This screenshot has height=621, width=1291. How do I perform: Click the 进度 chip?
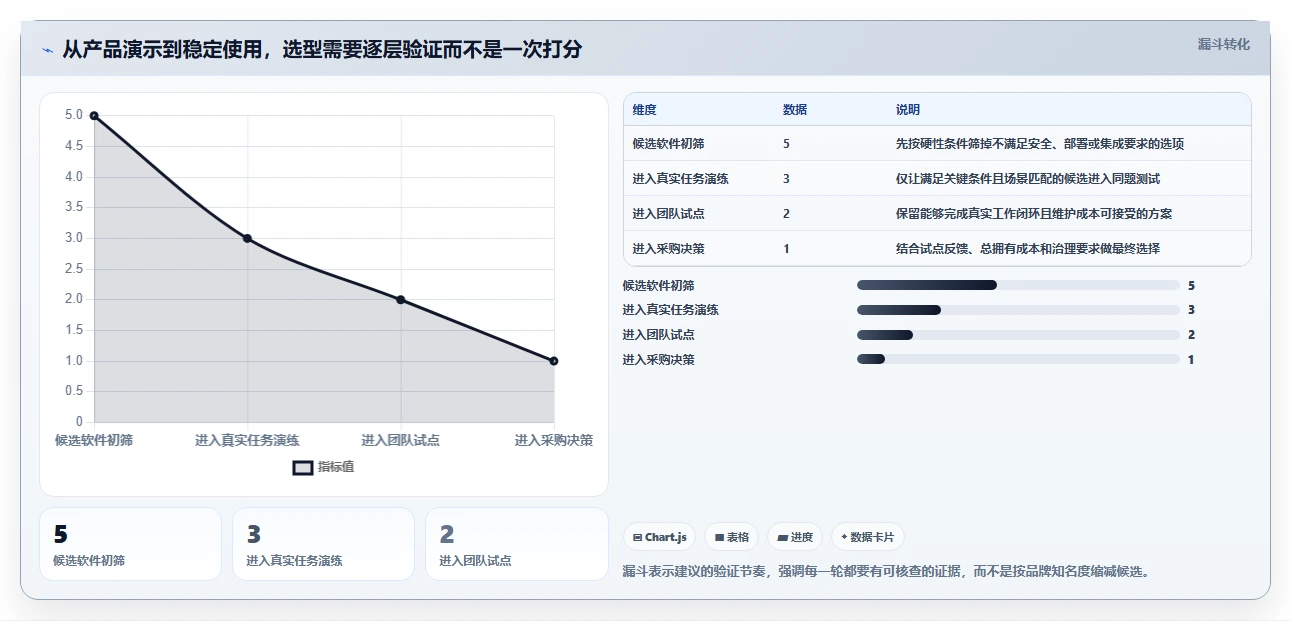click(795, 537)
